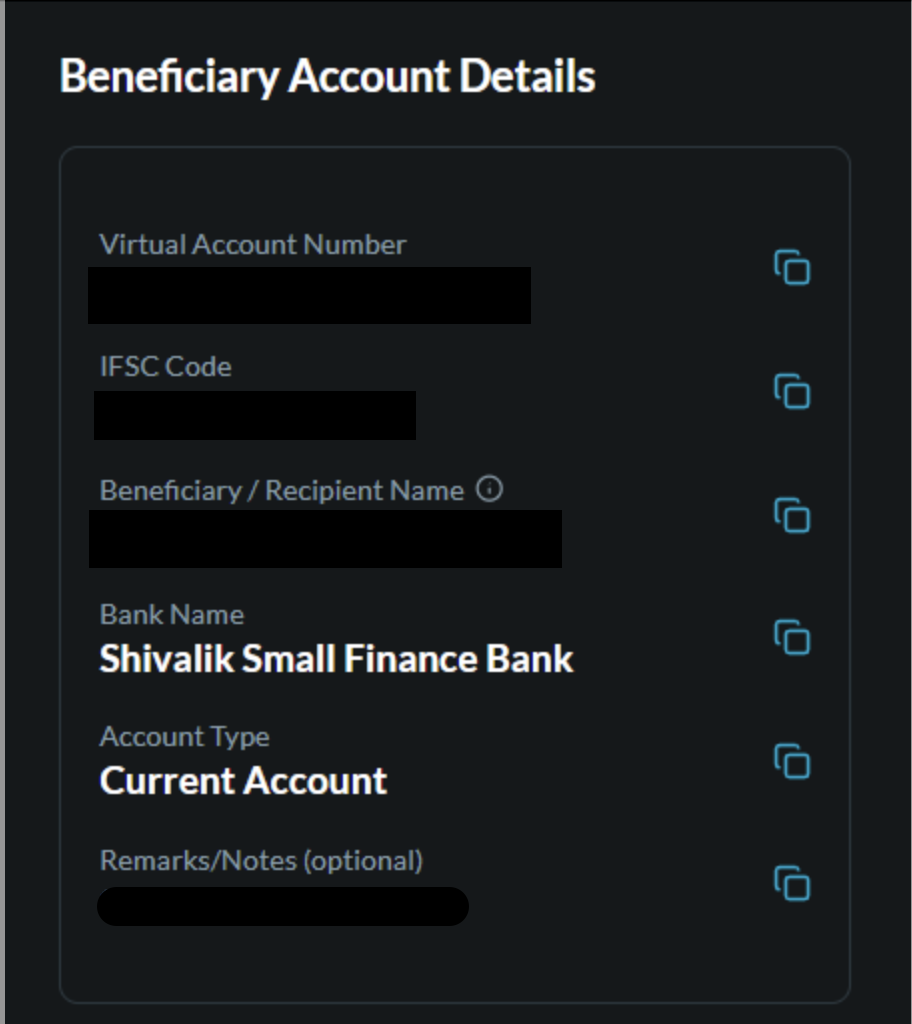This screenshot has height=1024, width=912.
Task: Click the Beneficiary / Recipient Name label
Action: 281,491
